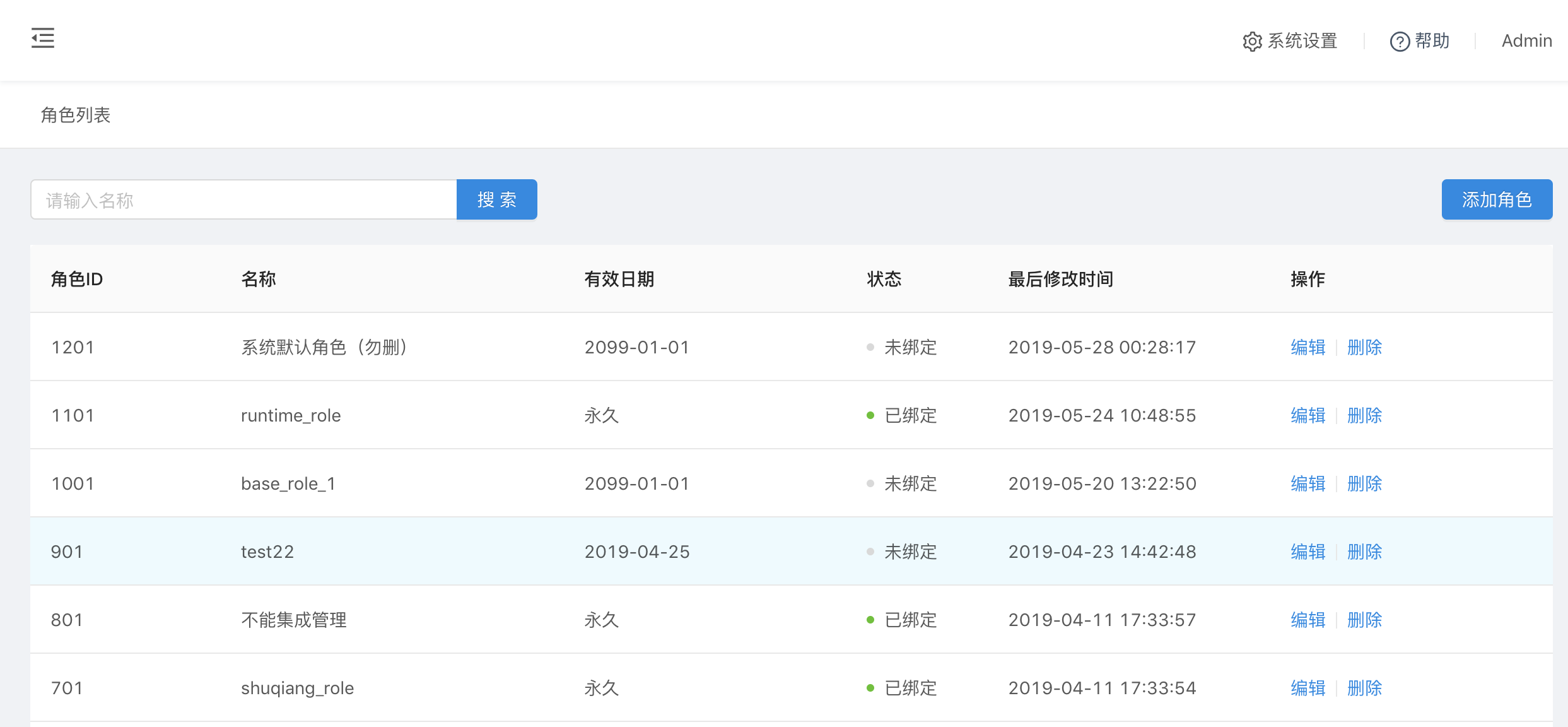The width and height of the screenshot is (1568, 727).
Task: Click the 添加角色 button
Action: pyautogui.click(x=1496, y=200)
